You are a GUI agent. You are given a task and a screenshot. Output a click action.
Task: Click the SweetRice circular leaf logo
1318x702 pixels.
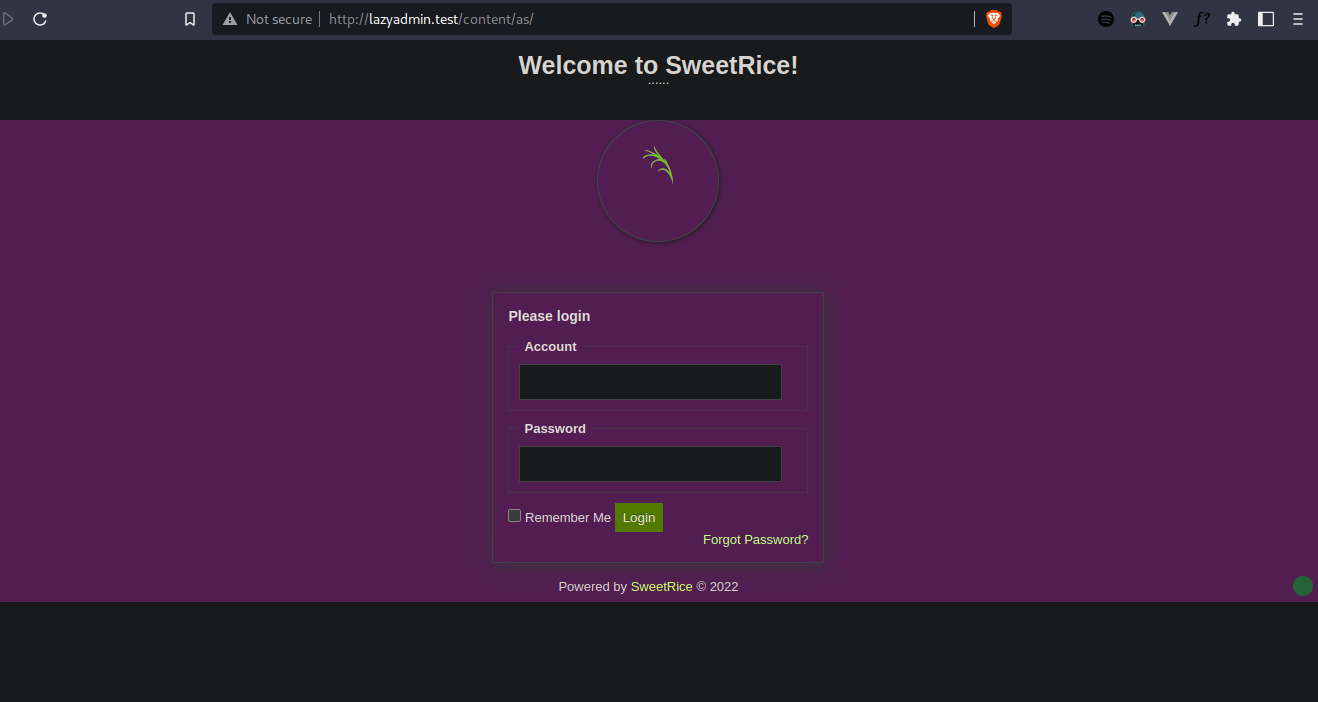click(658, 181)
